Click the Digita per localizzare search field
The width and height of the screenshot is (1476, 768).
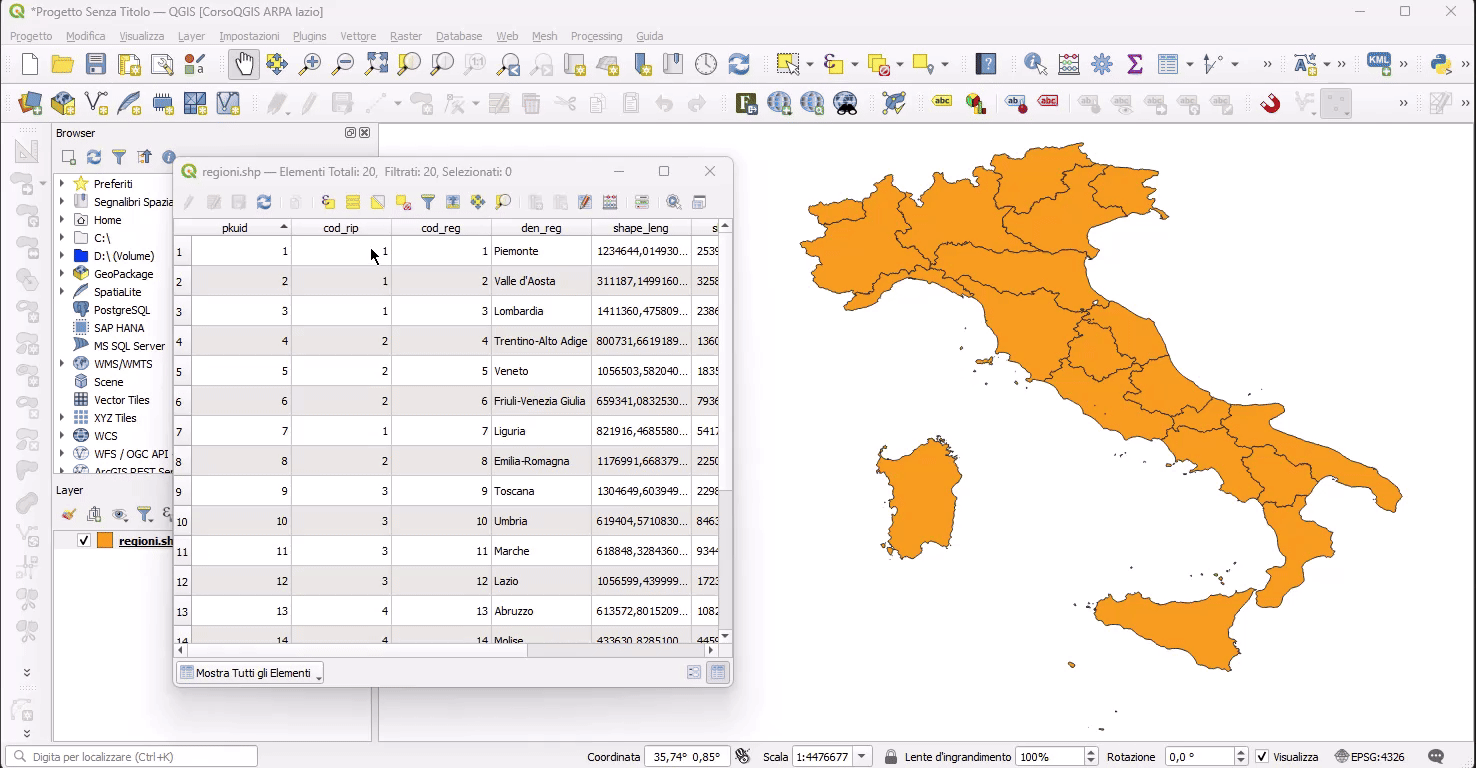pos(131,757)
